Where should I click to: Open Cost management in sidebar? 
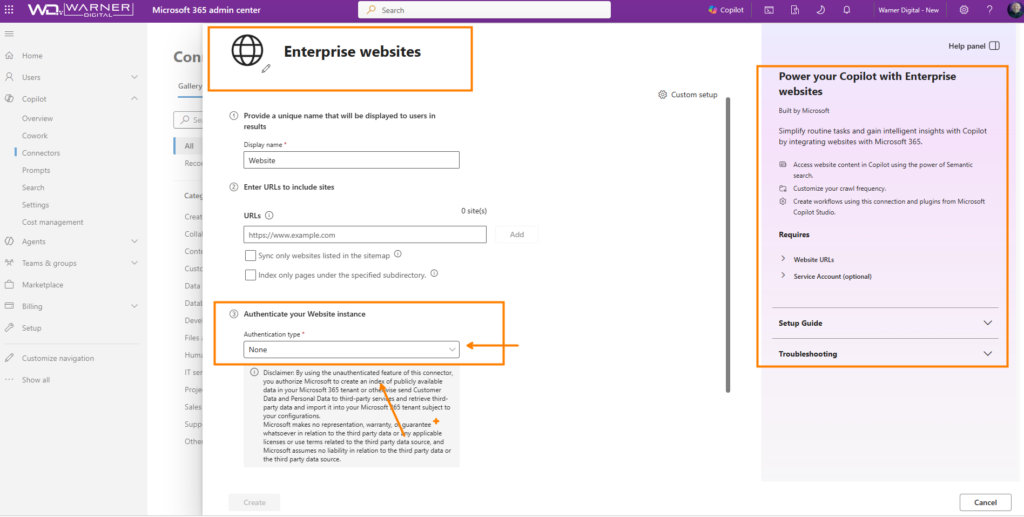[52, 222]
